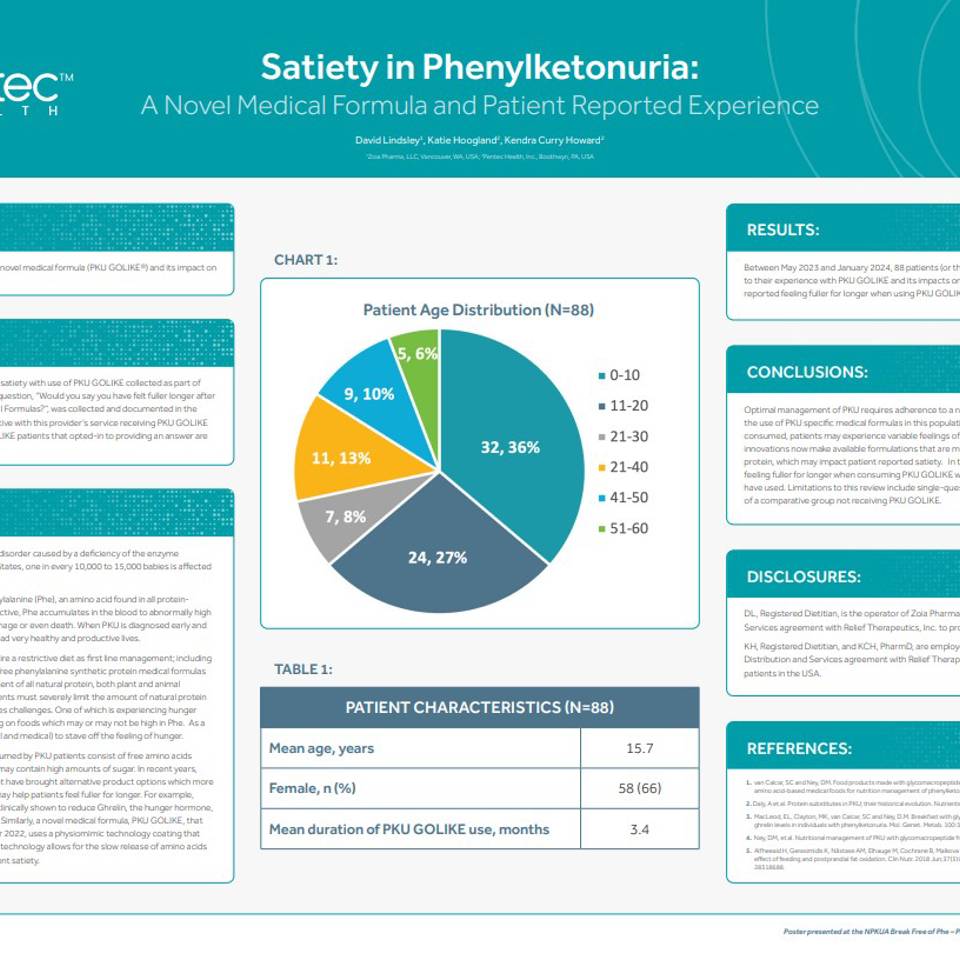The width and height of the screenshot is (960, 960).
Task: Click the RESULTS section heading
Action: 783,230
